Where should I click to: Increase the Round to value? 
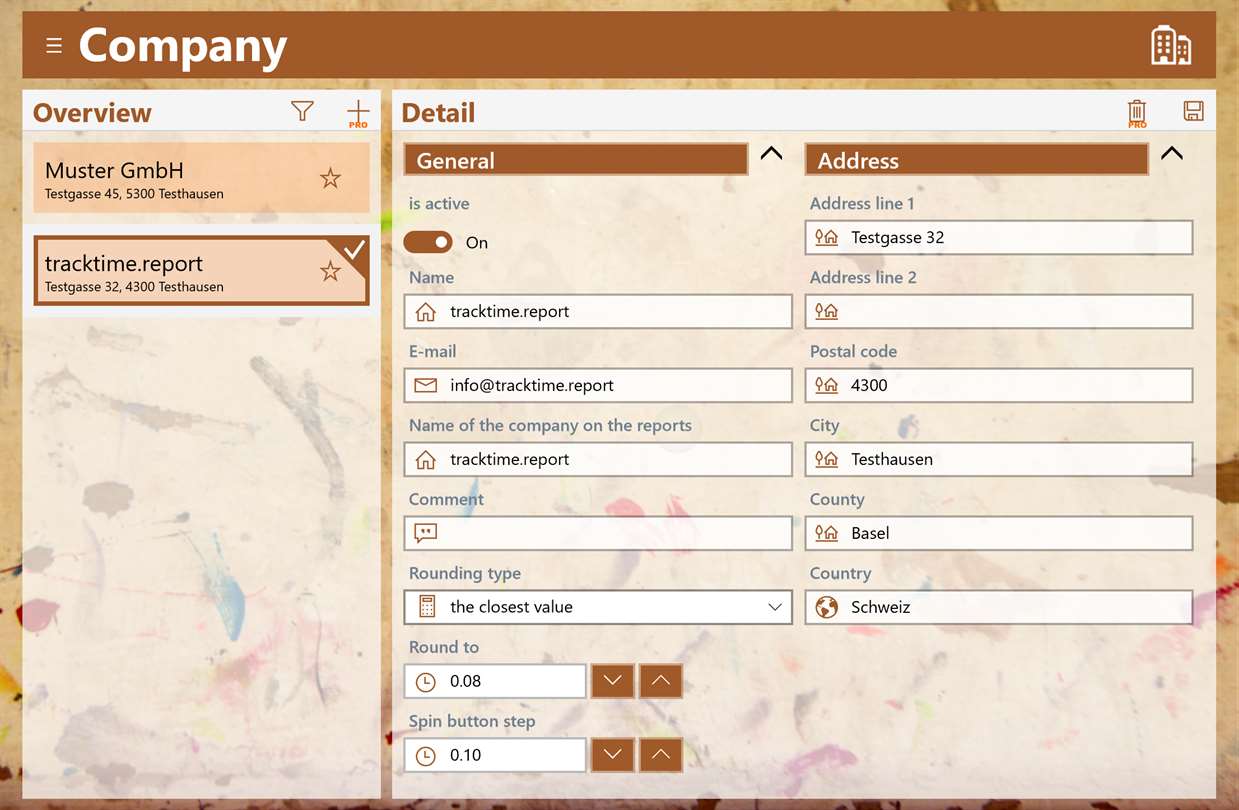pyautogui.click(x=660, y=681)
